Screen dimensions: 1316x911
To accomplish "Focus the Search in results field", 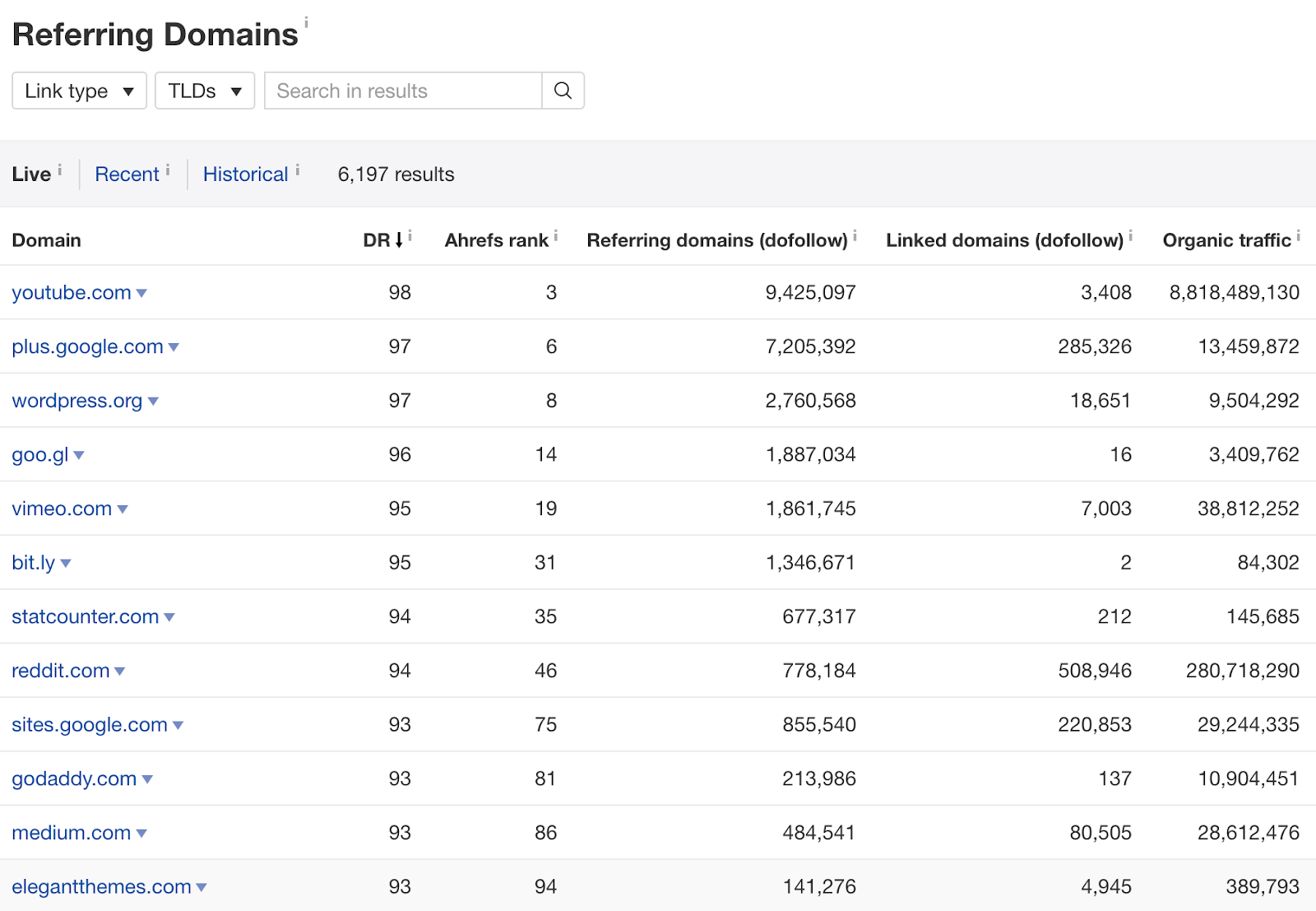I will tap(403, 91).
